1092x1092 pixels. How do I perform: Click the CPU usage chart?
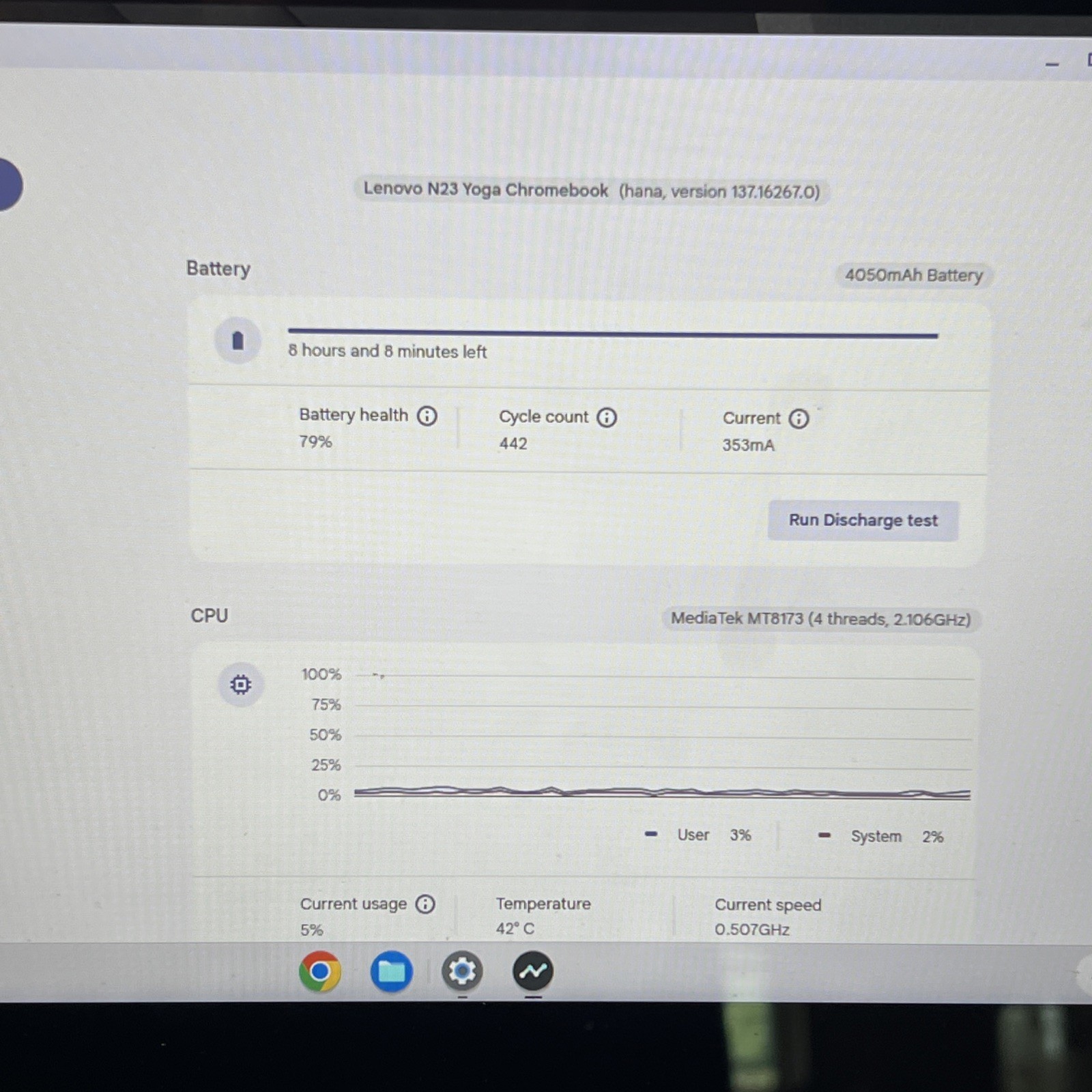click(663, 737)
